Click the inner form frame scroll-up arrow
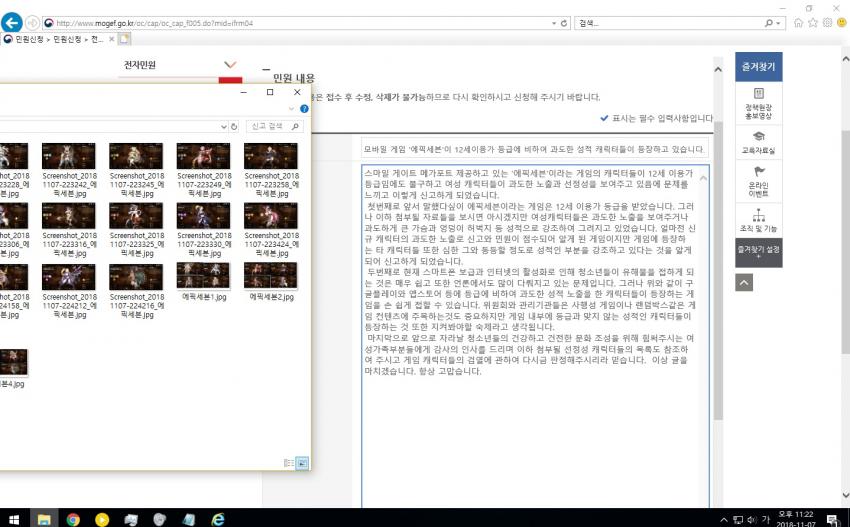The height and width of the screenshot is (527, 850). tap(718, 69)
